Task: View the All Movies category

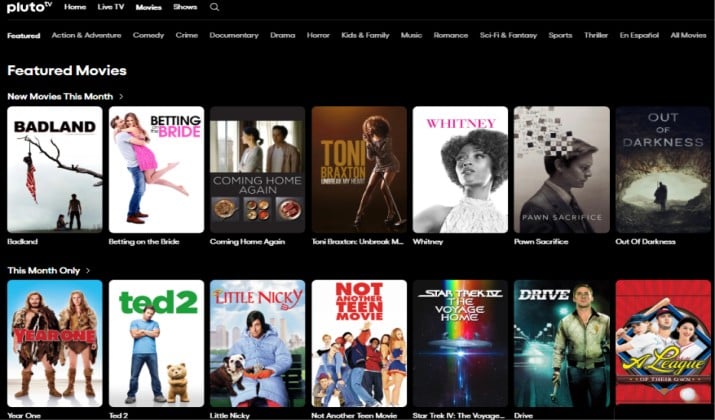Action: [688, 35]
